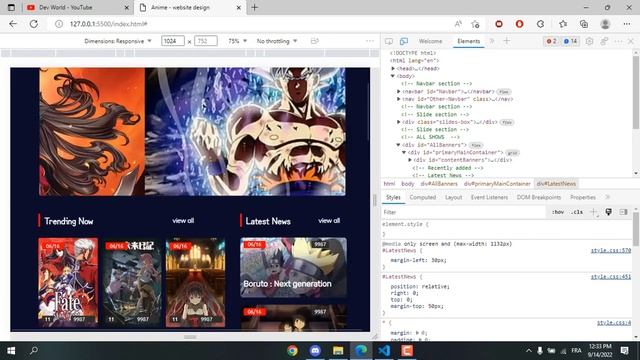This screenshot has height=360, width=640.
Task: Open the favorites star icon
Action: (x=563, y=24)
